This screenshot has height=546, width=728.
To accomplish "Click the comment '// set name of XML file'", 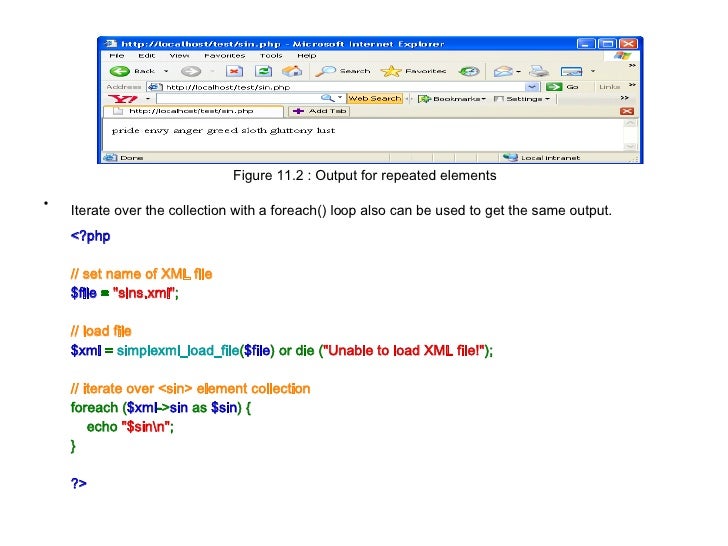I will [141, 274].
